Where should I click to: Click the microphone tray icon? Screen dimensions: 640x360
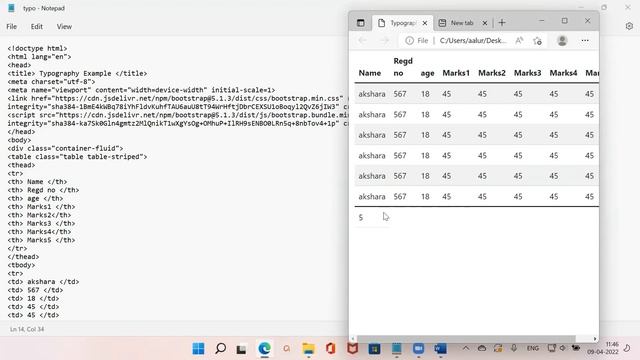click(514, 348)
